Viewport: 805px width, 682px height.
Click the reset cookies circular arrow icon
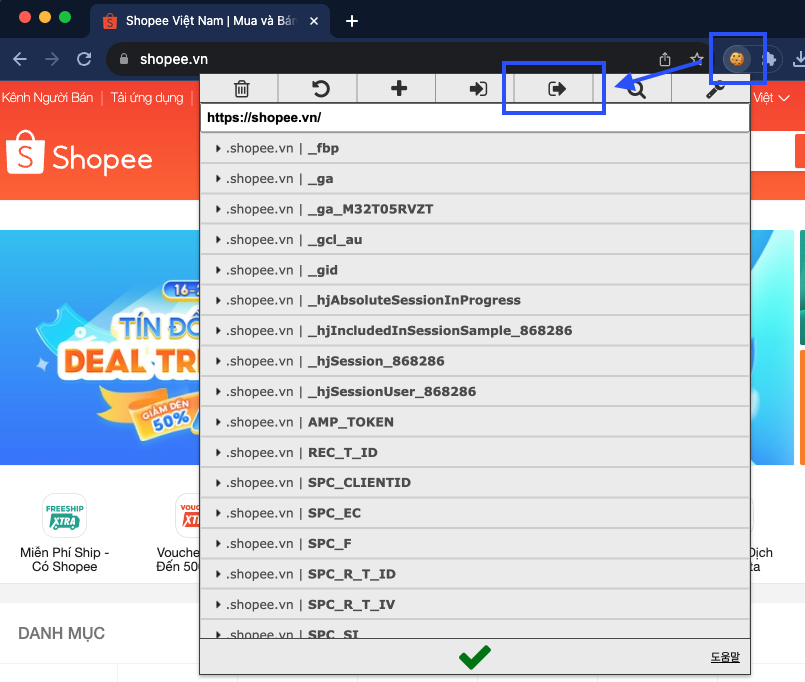(320, 89)
